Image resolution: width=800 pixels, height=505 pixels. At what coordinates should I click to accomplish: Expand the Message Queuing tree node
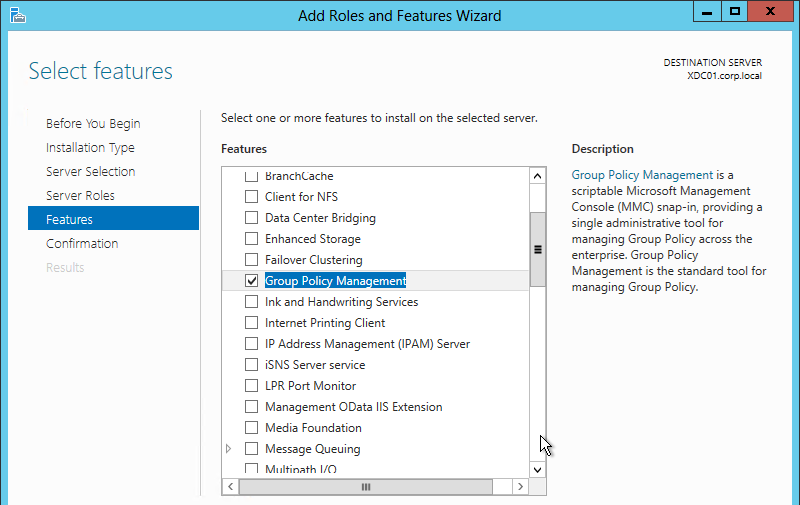(x=229, y=449)
